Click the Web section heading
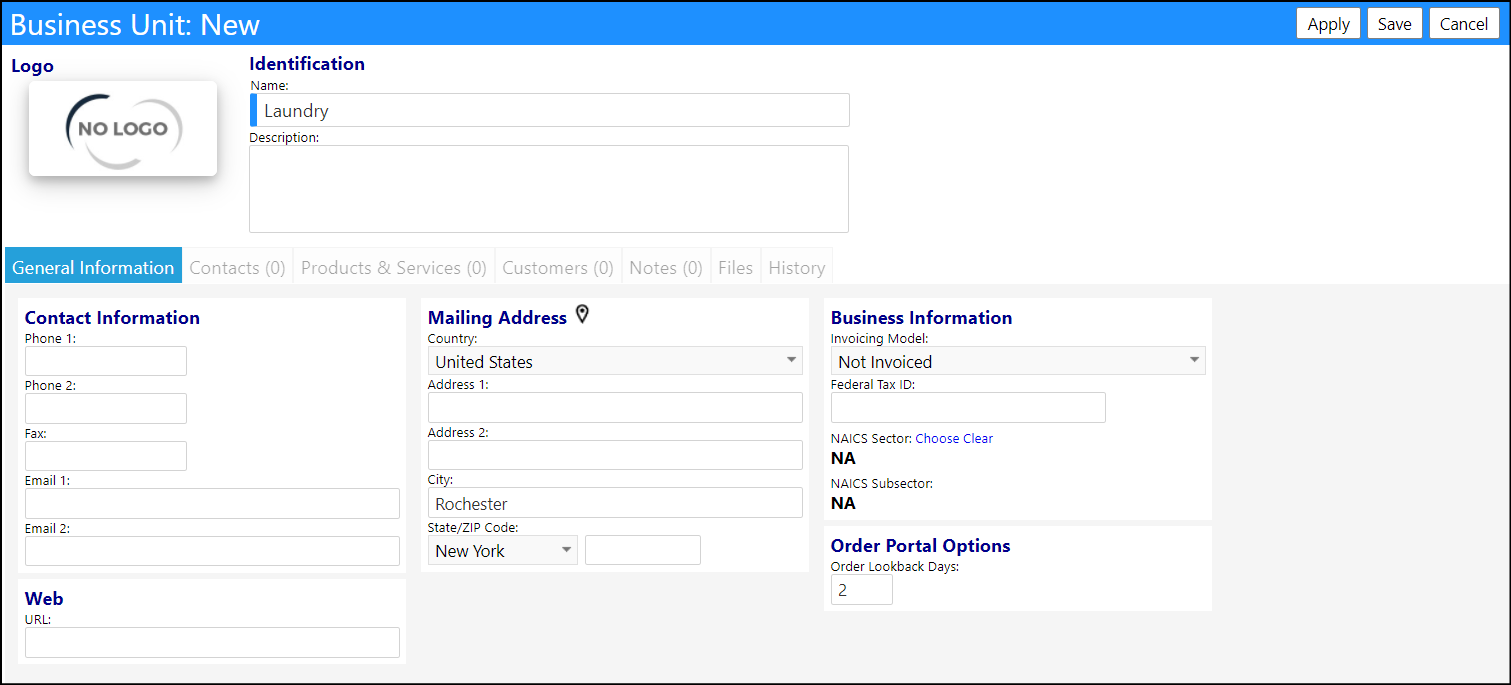Image resolution: width=1511 pixels, height=685 pixels. coord(44,598)
